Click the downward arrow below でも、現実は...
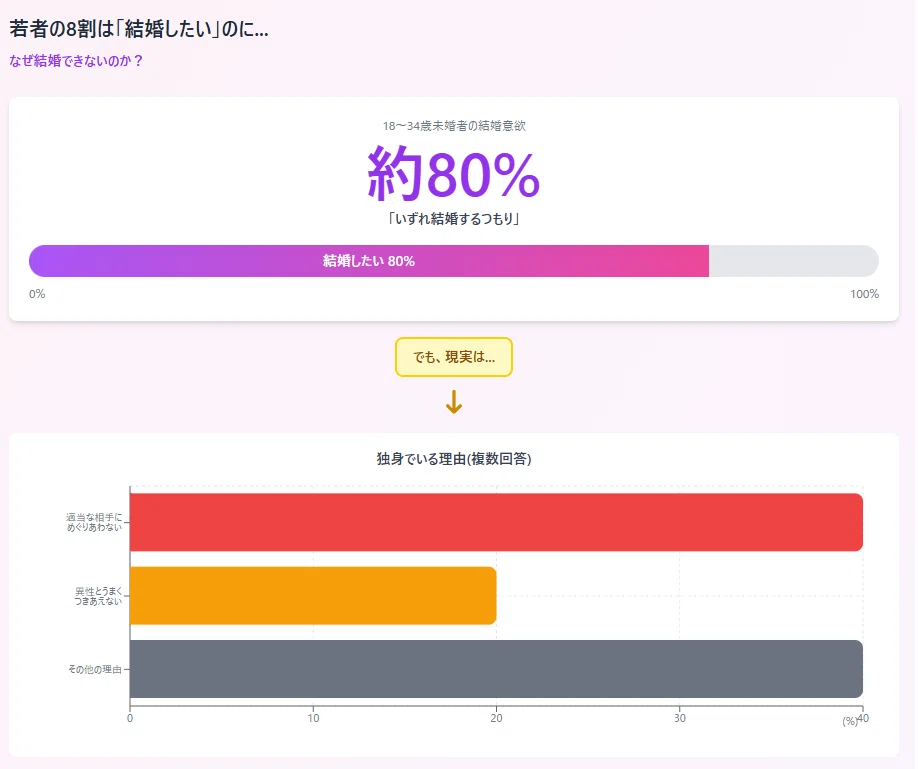Screen dimensions: 918x769 [x=454, y=402]
